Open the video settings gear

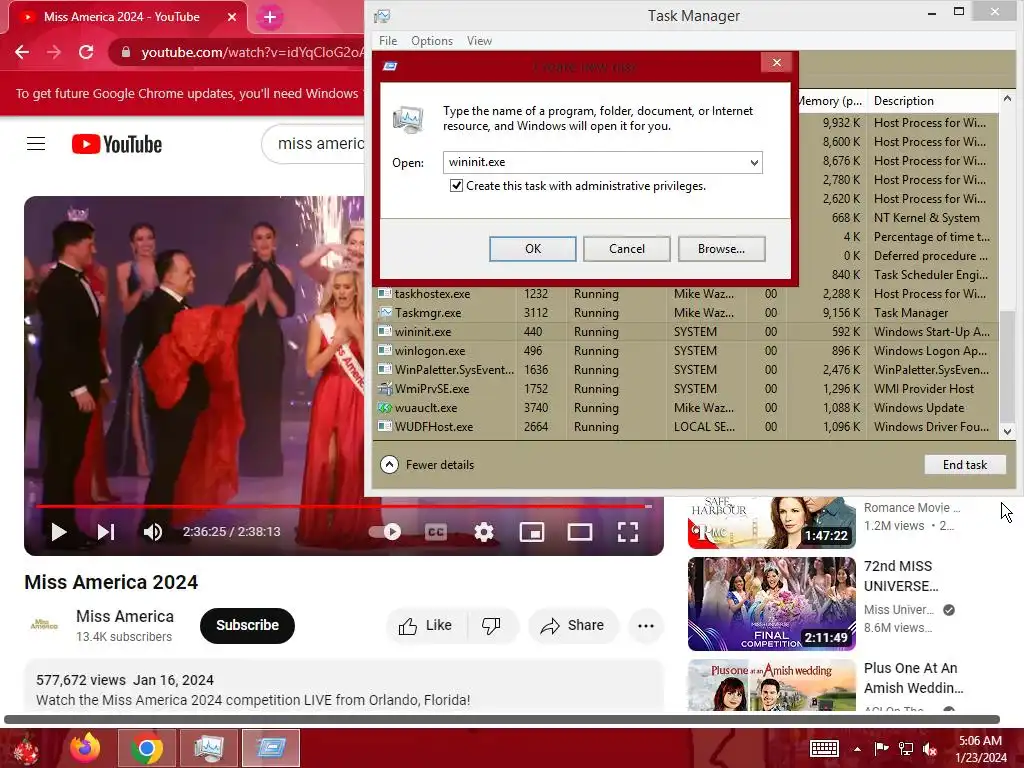(x=484, y=532)
